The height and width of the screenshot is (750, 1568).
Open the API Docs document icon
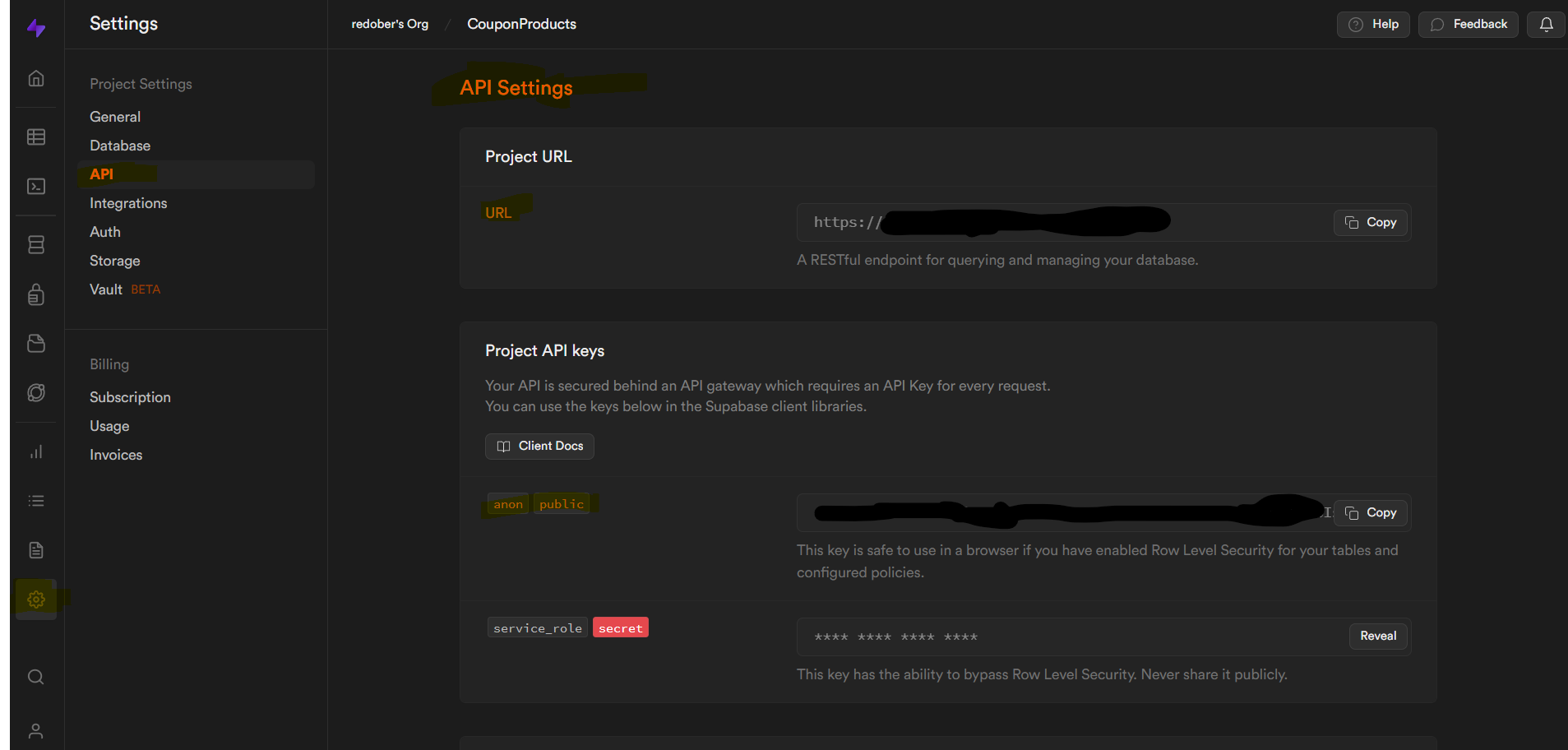(x=36, y=550)
